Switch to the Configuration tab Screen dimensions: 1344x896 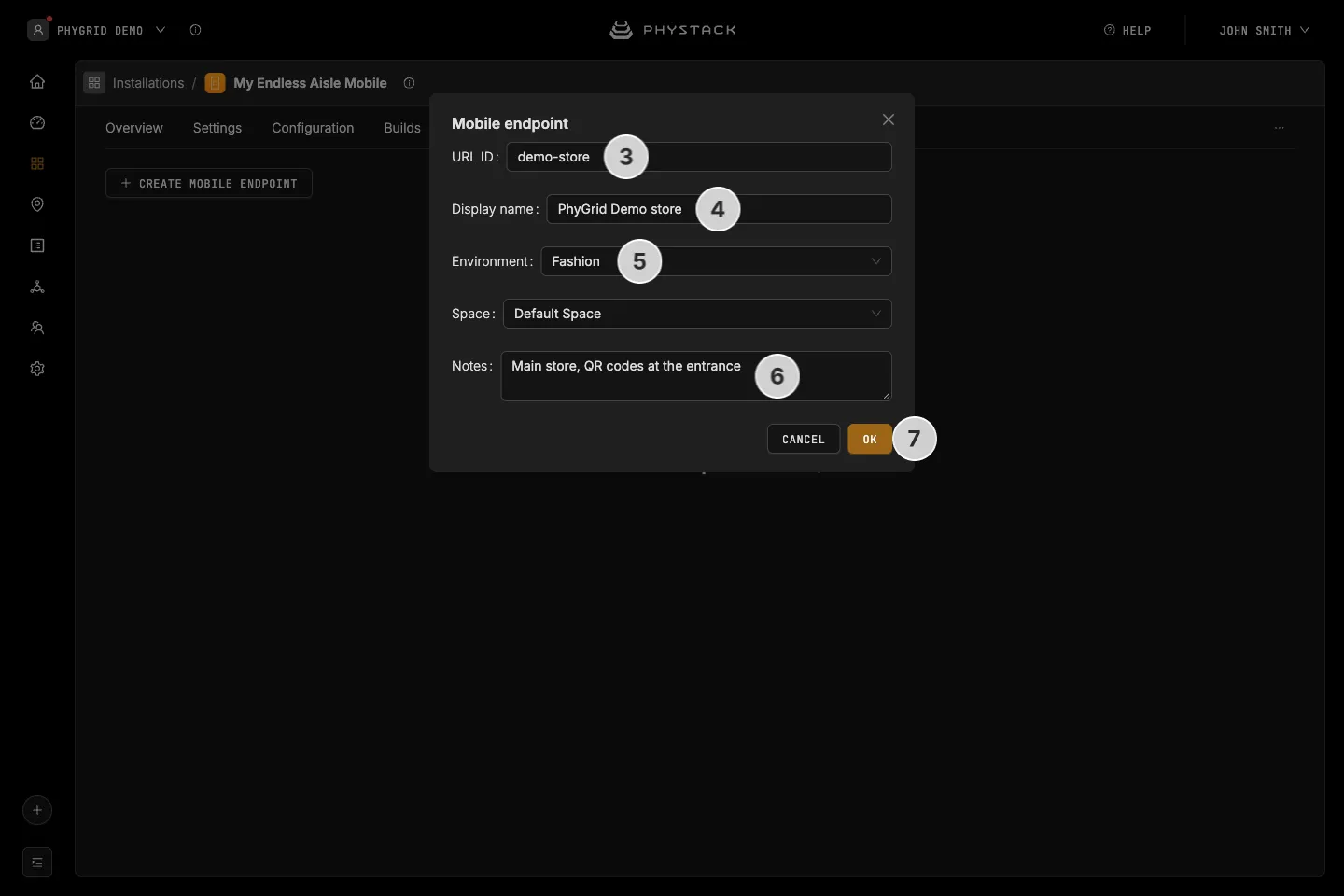click(313, 128)
